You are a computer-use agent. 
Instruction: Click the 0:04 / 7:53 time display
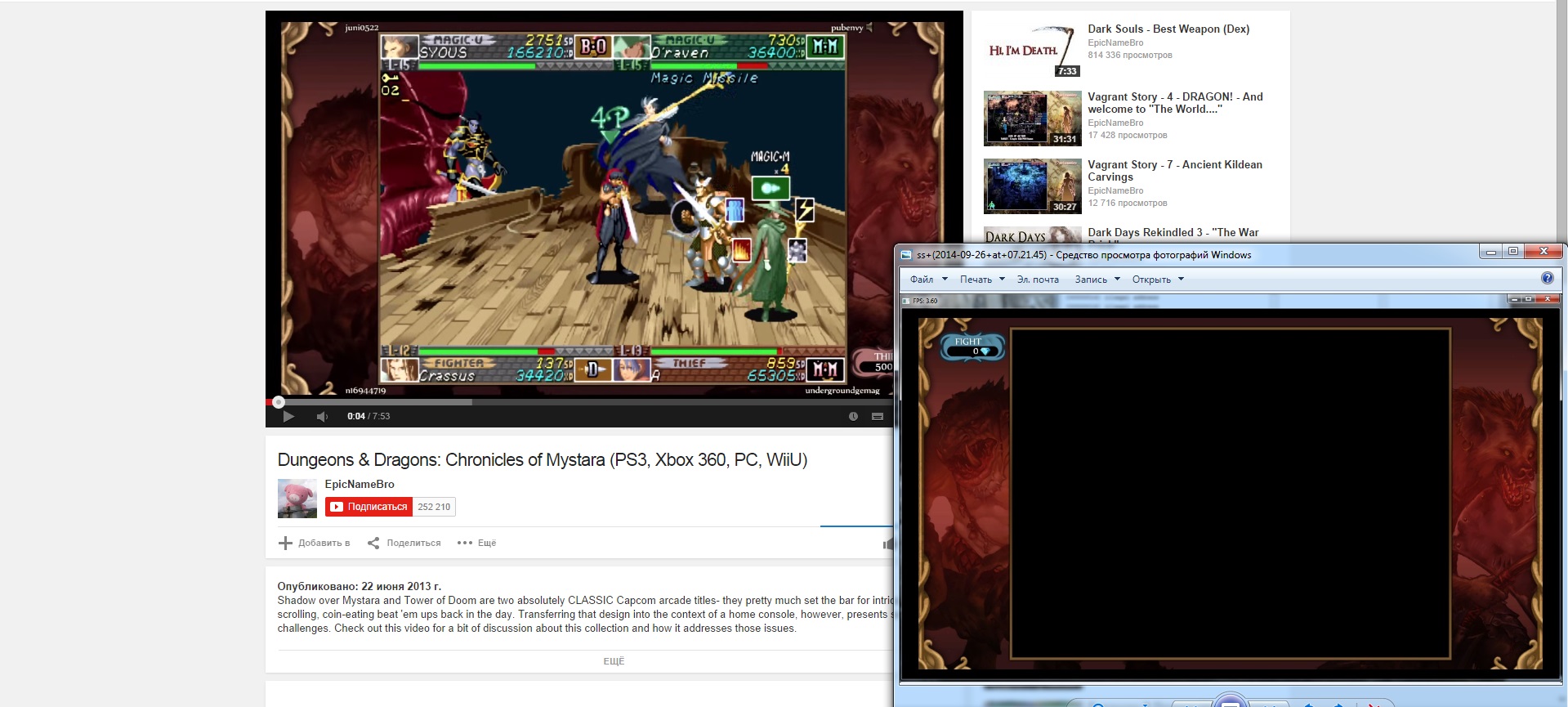click(x=369, y=416)
